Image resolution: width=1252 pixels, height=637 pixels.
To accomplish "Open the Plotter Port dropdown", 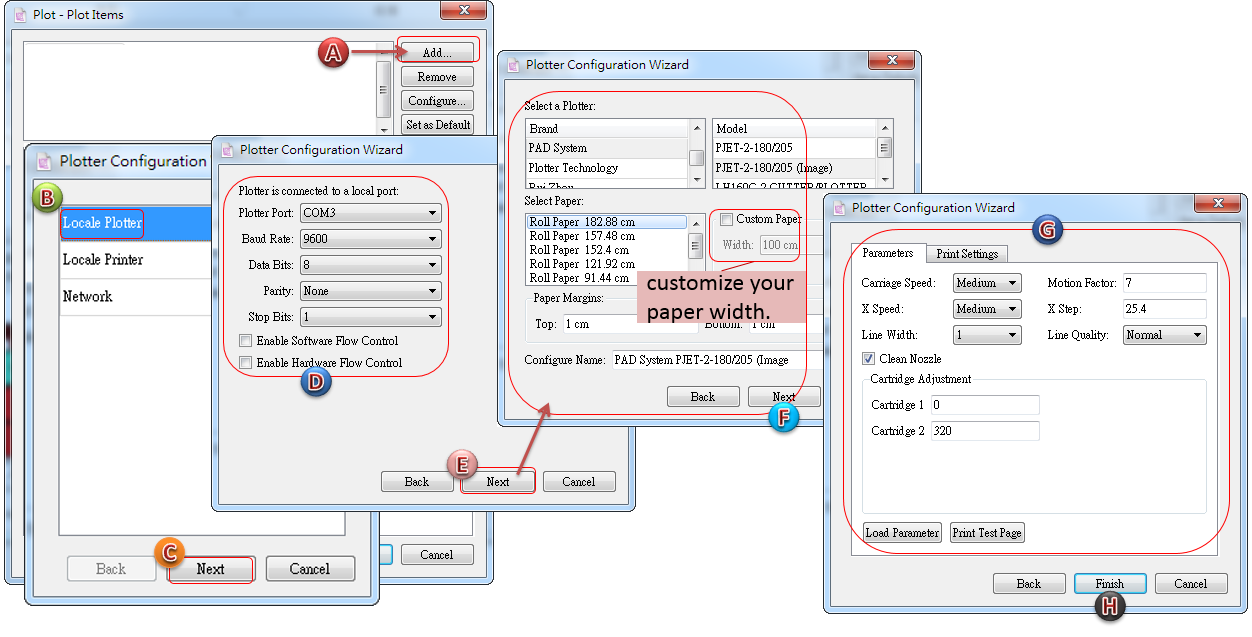I will coord(370,213).
